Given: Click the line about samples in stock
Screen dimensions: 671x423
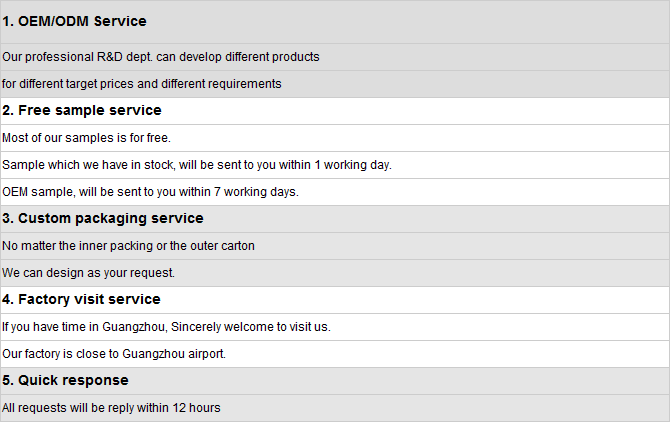Looking at the screenshot, I should 196,165.
